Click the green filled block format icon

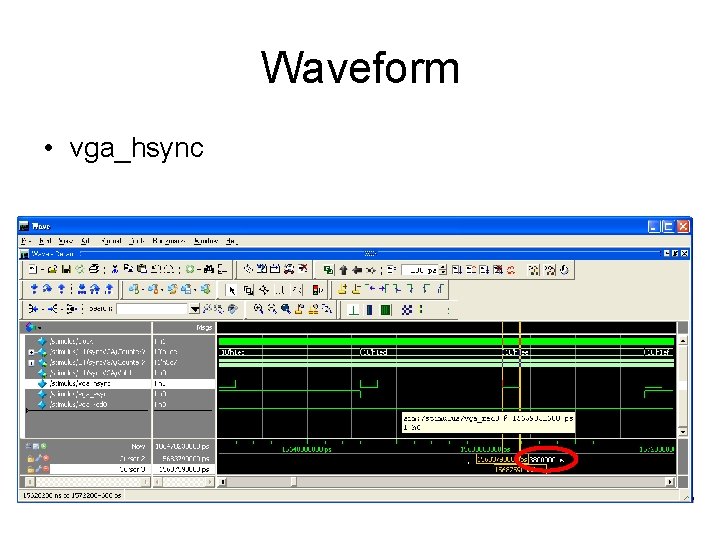(386, 310)
